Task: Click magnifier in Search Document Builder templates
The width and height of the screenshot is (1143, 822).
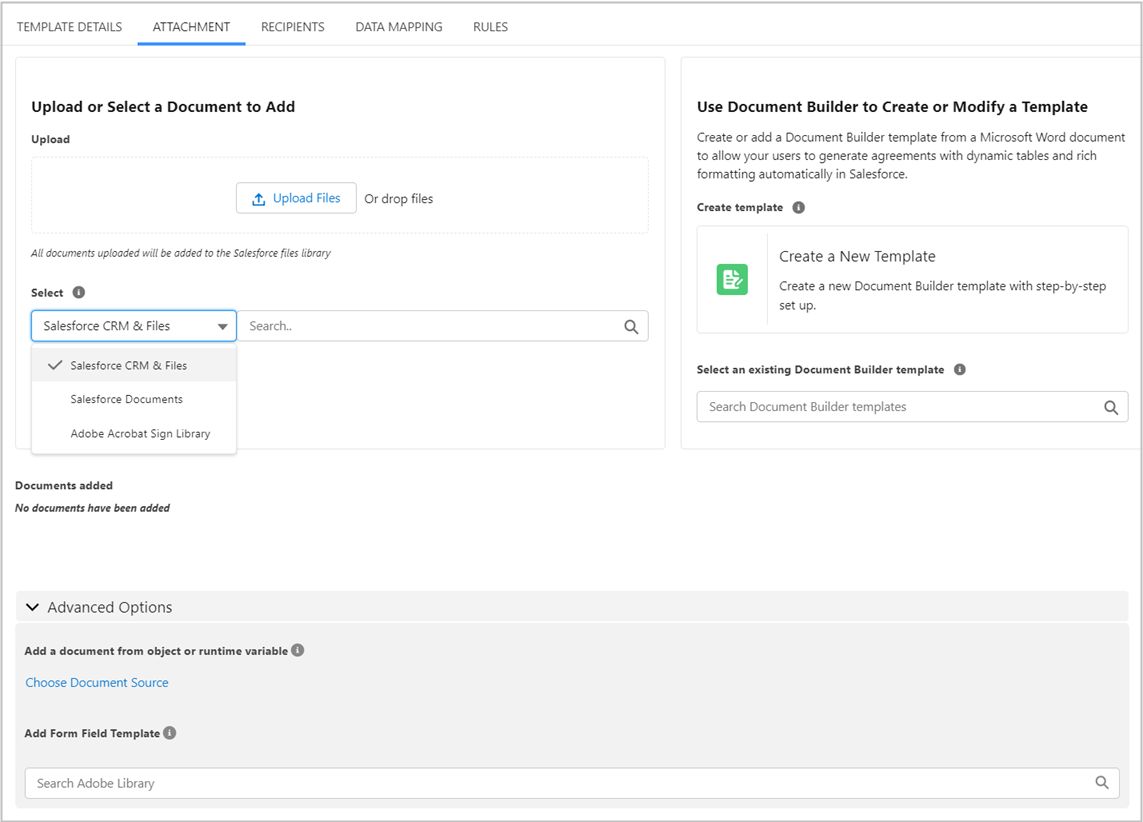Action: tap(1111, 407)
